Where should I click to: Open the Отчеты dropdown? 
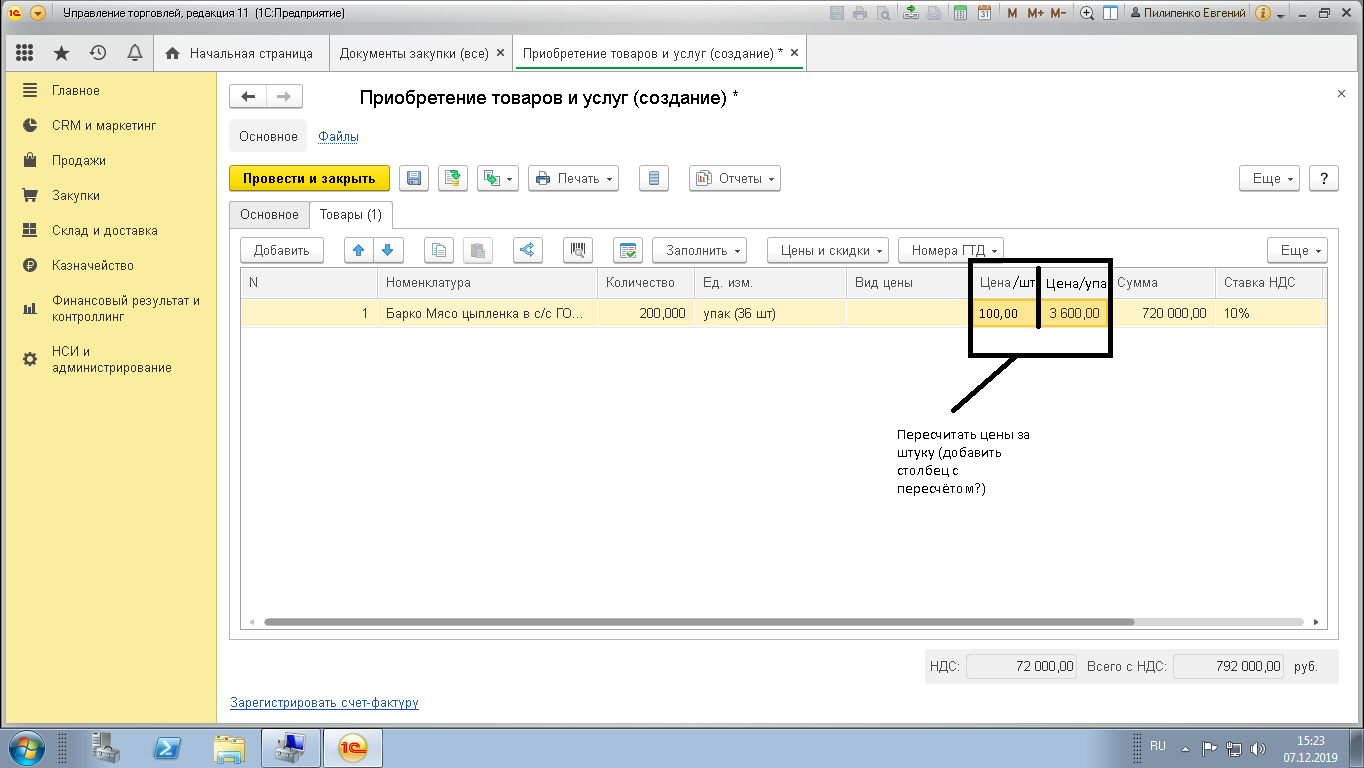point(735,179)
